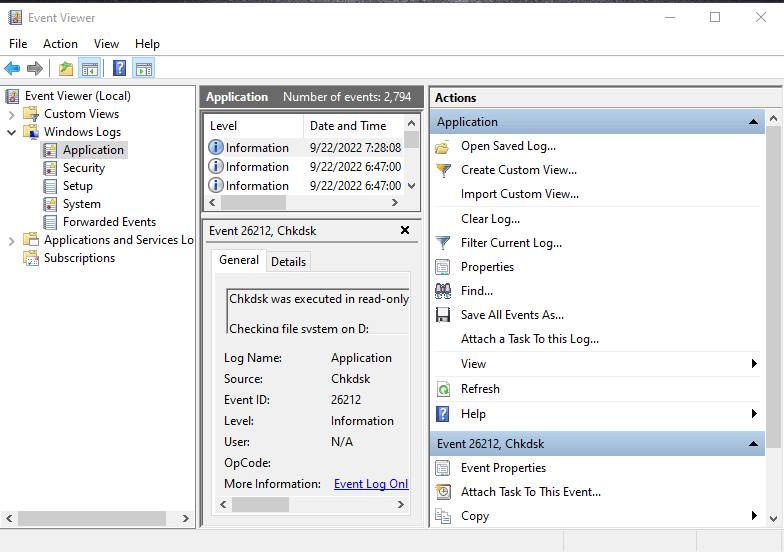
Task: Click the event list horizontal scrollbar thumb
Action: [x=254, y=202]
